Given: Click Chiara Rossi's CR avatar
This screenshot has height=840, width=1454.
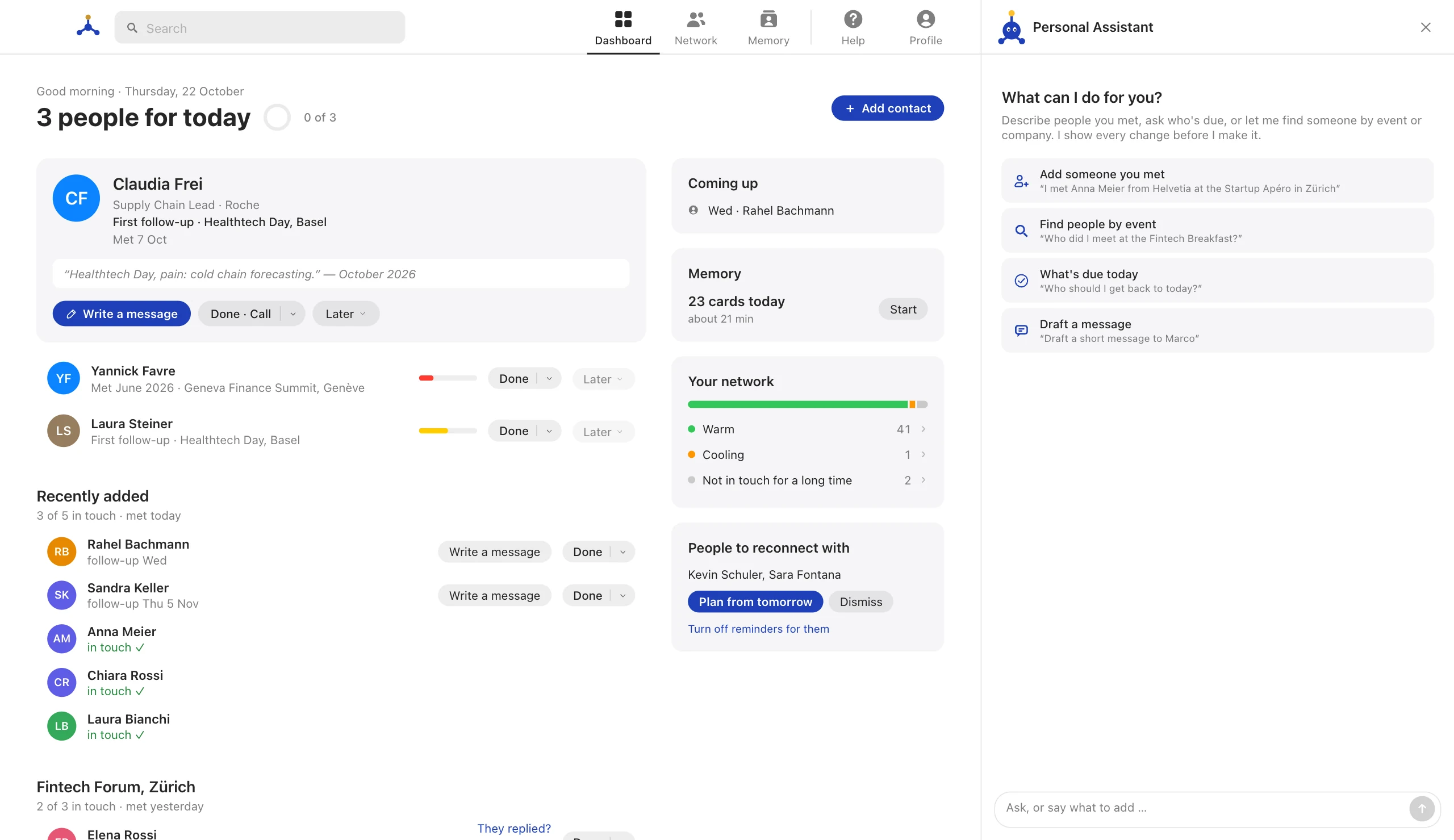Looking at the screenshot, I should click(62, 683).
